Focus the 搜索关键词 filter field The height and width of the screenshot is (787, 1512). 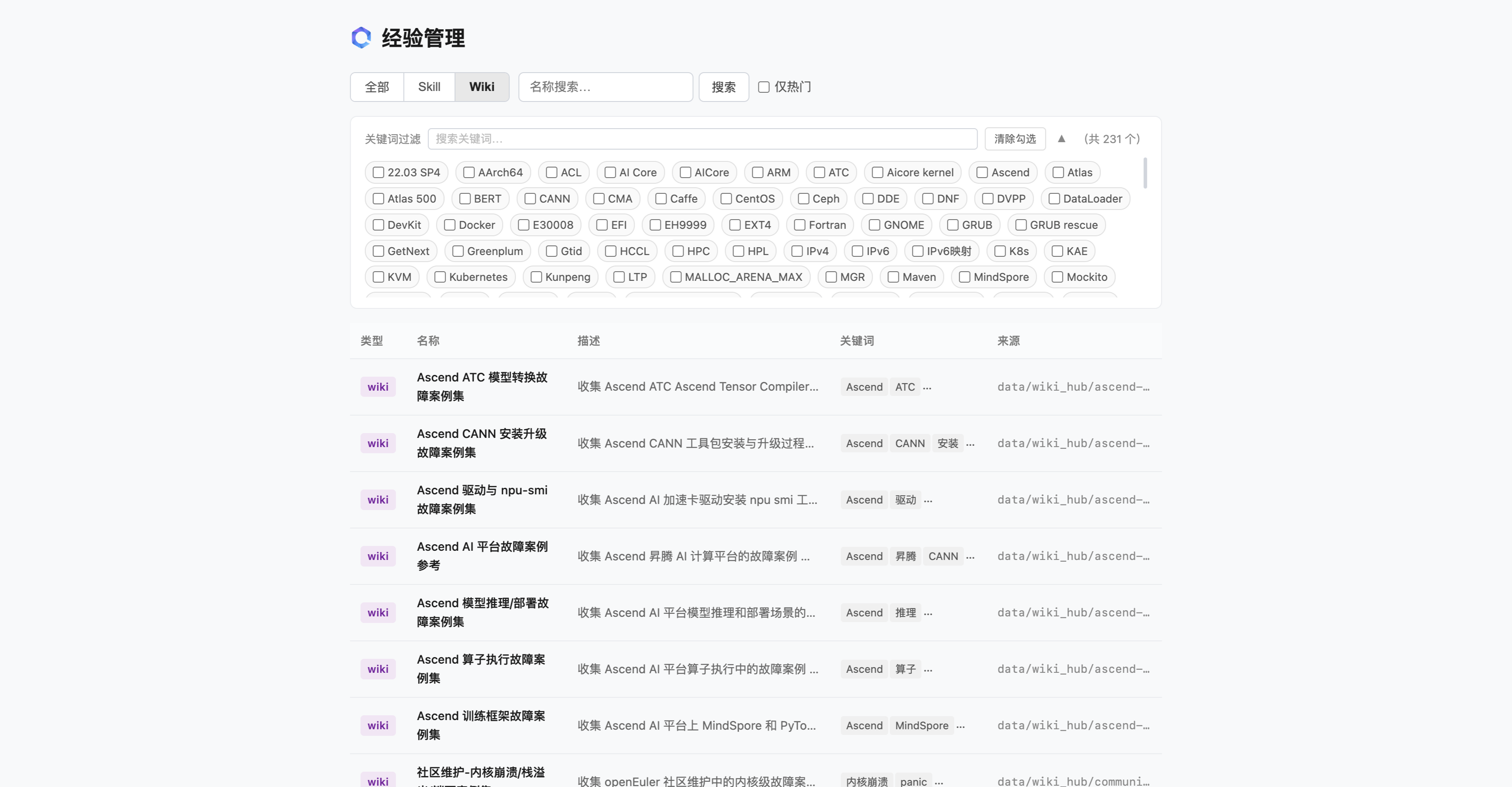(x=702, y=139)
